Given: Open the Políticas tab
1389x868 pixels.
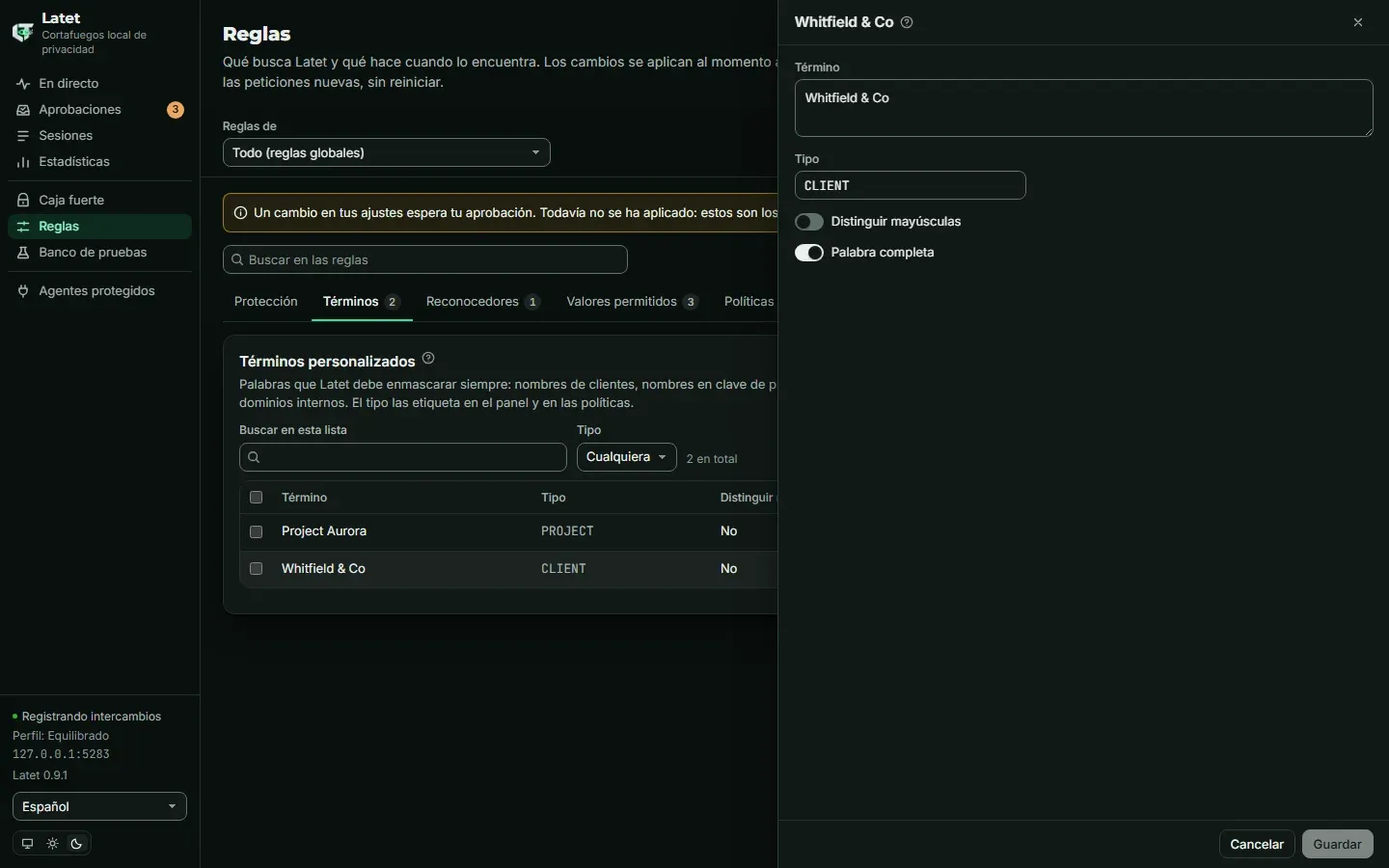Looking at the screenshot, I should (x=749, y=302).
